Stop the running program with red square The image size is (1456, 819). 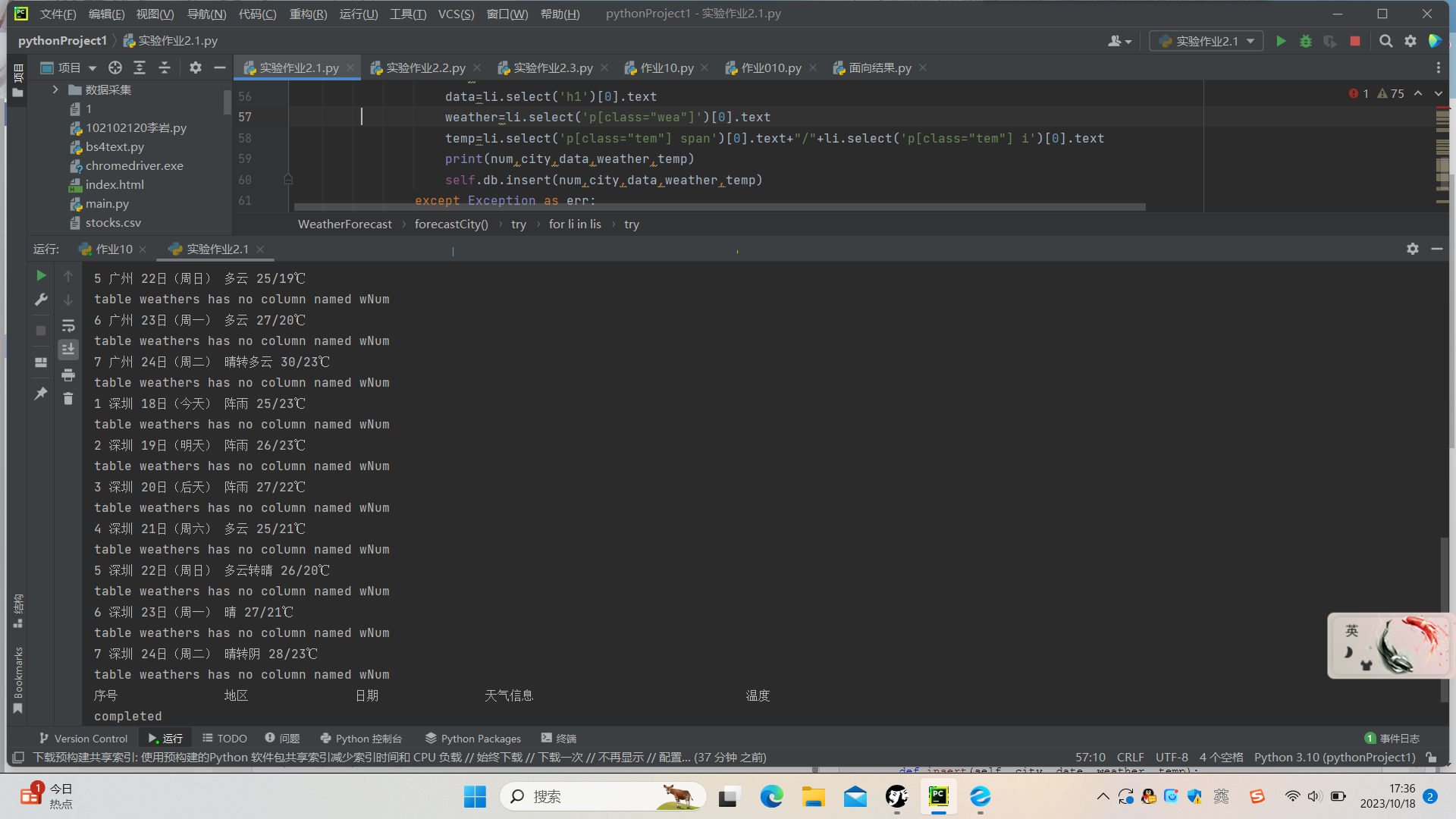[1354, 41]
